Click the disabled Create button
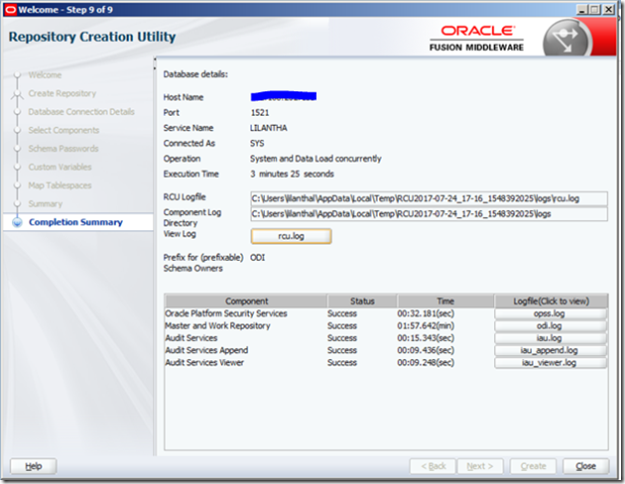Image resolution: width=625 pixels, height=484 pixels. [533, 466]
